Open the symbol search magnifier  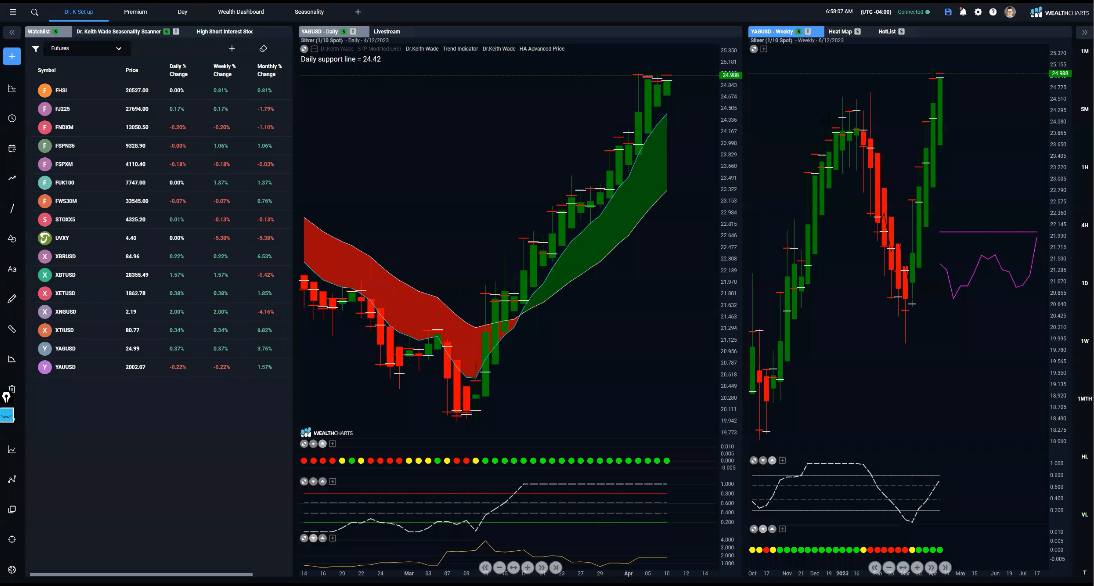click(x=35, y=12)
